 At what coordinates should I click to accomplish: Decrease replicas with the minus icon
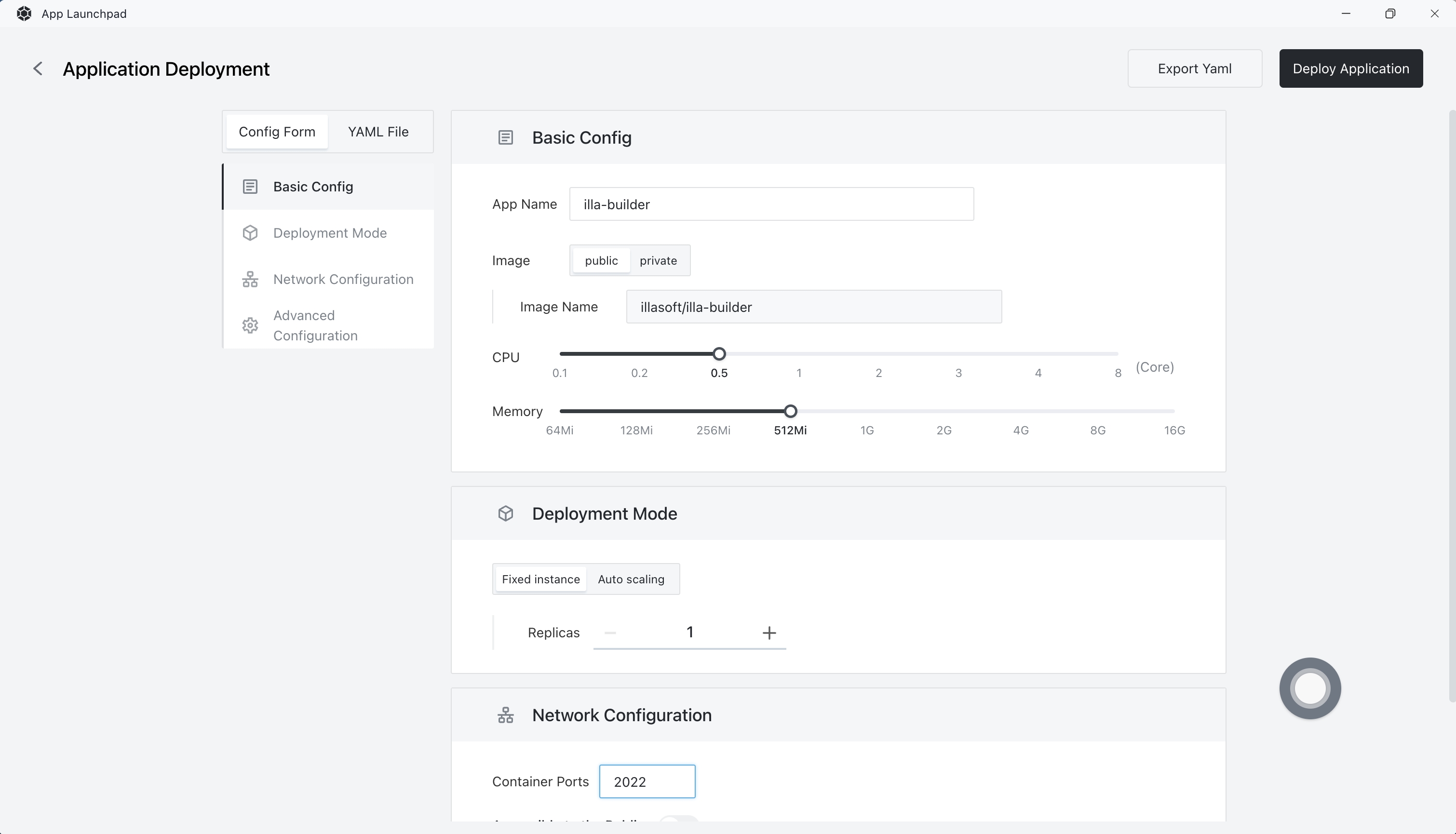[610, 632]
